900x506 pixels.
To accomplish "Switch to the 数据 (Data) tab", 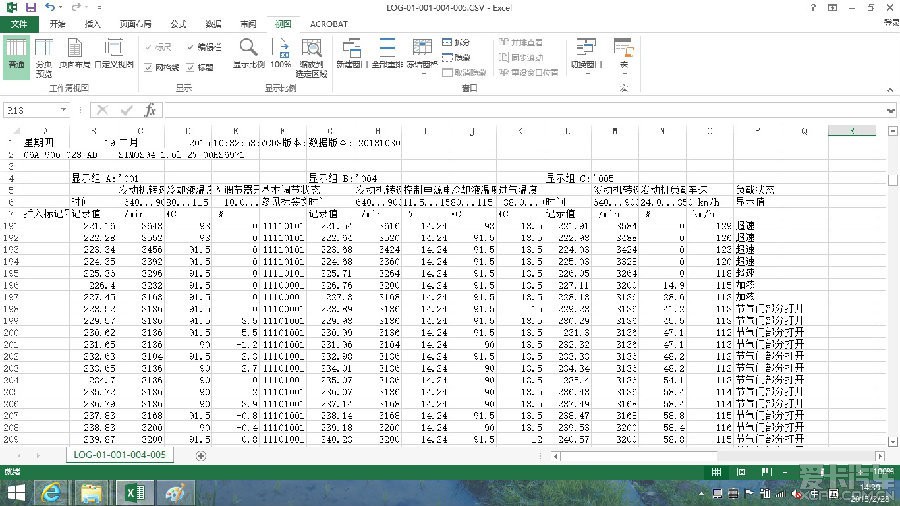I will click(214, 24).
